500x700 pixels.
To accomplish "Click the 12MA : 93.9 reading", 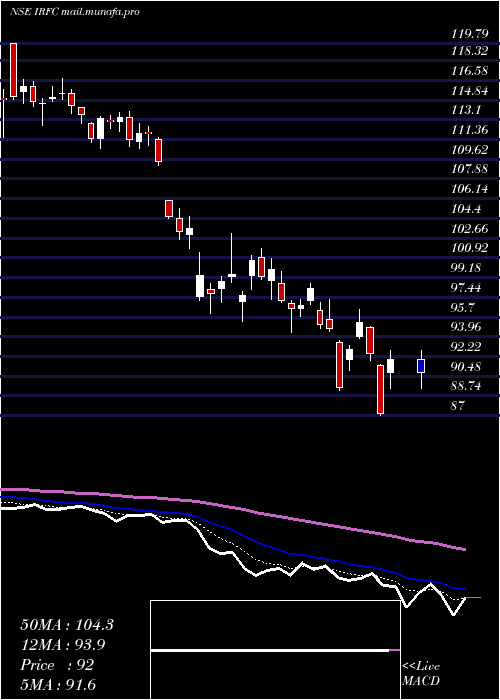I will pyautogui.click(x=63, y=645).
